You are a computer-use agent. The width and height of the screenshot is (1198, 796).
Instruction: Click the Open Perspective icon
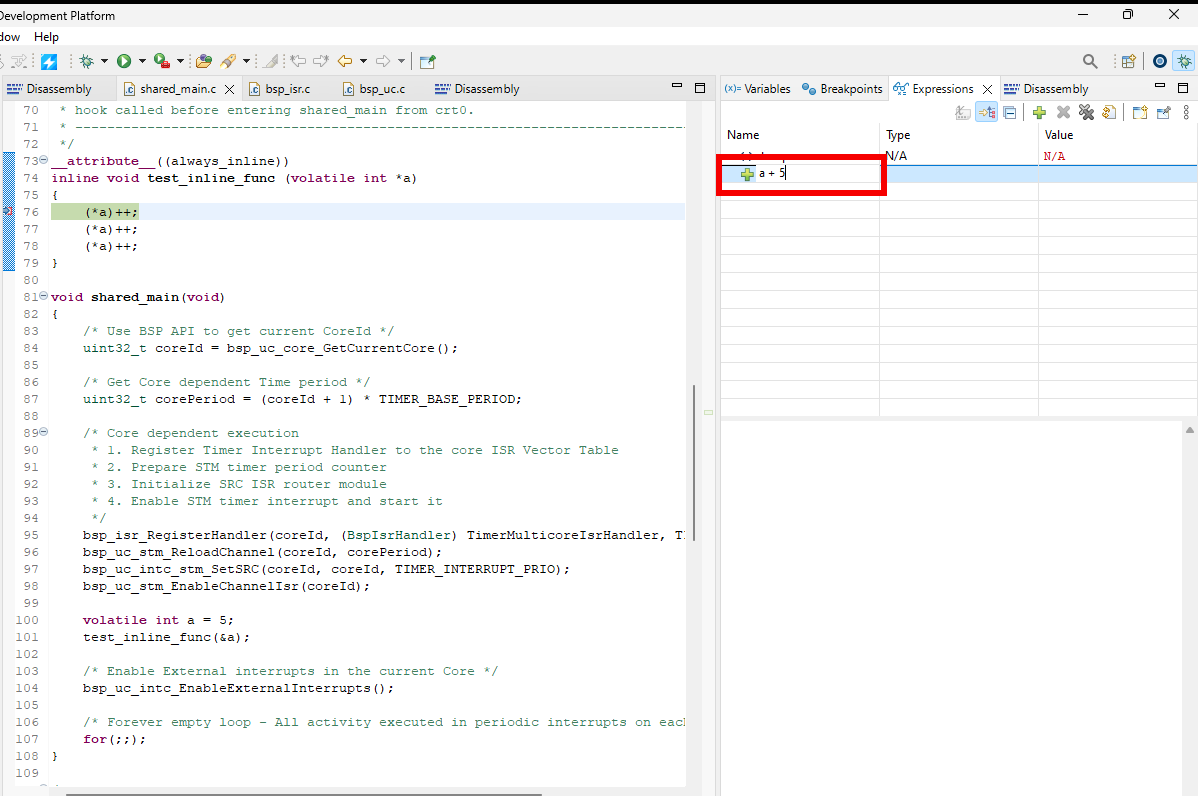coord(1128,61)
